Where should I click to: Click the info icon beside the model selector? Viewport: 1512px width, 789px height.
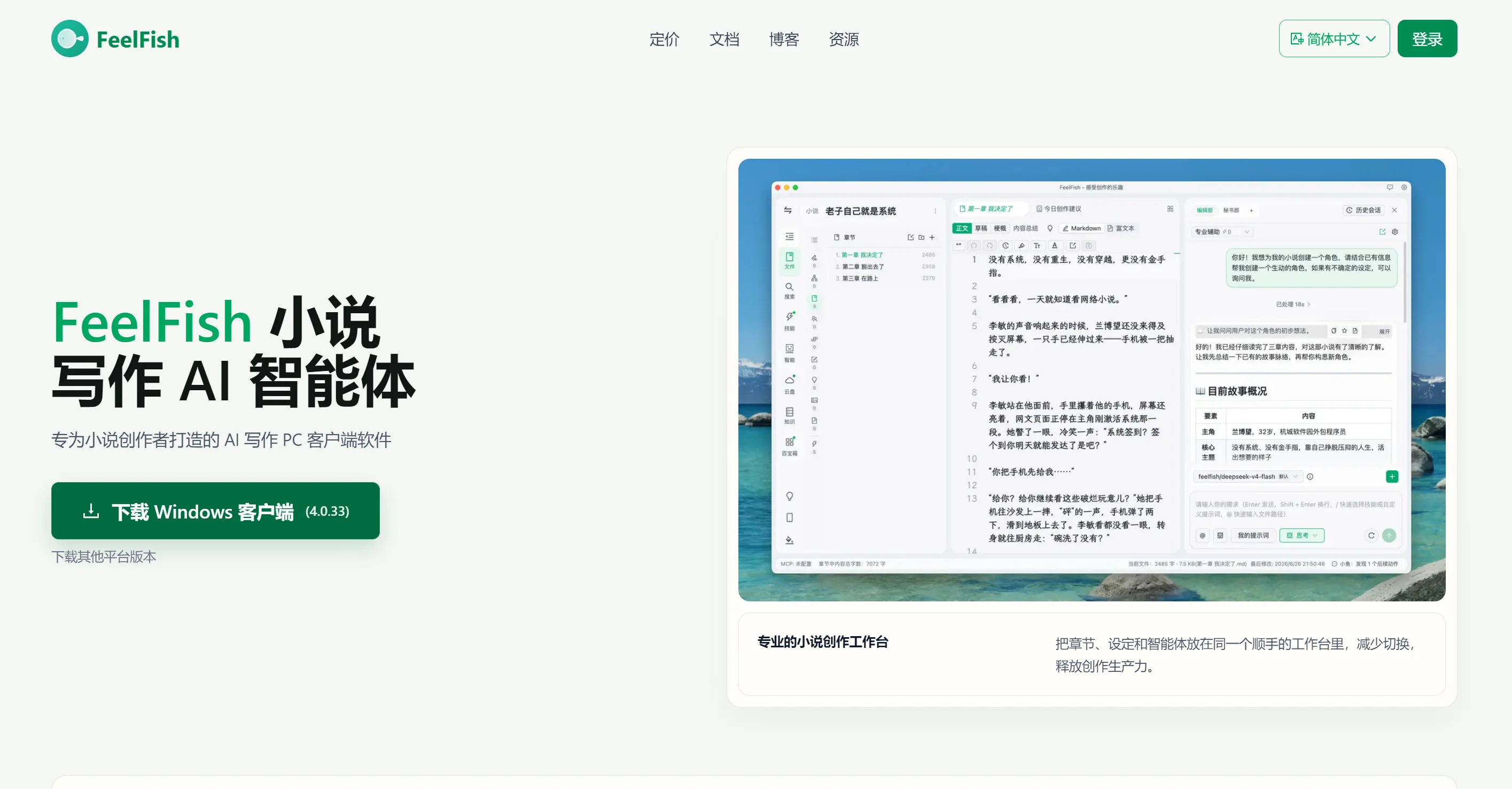(x=1310, y=477)
